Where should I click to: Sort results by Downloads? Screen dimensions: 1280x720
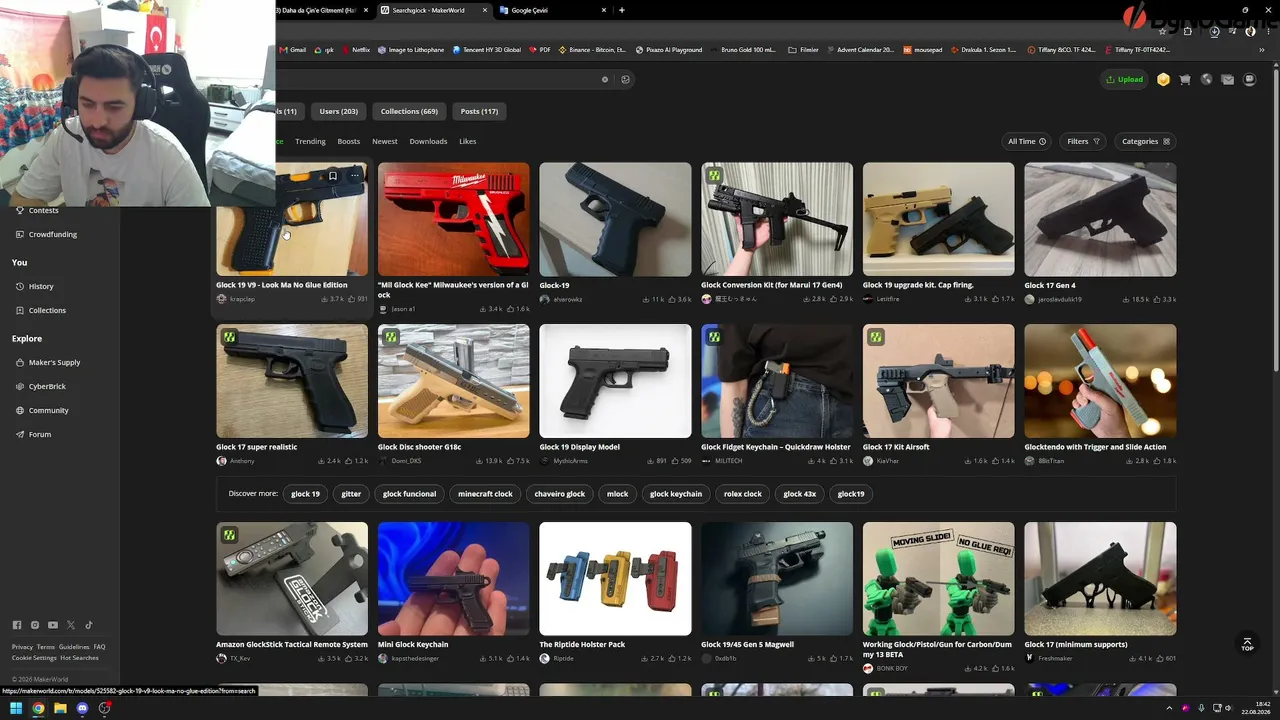428,141
